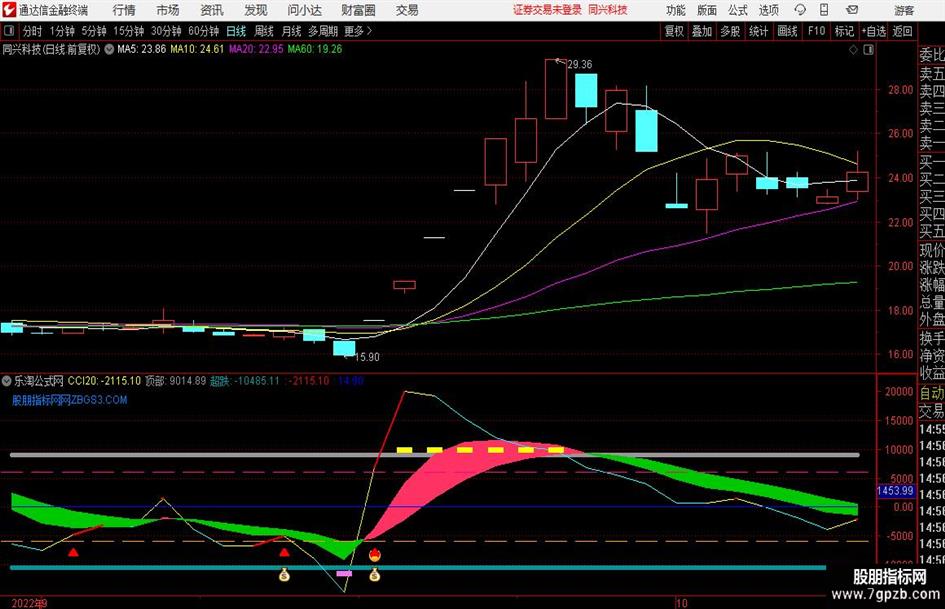Viewport: 945px width, 609px height.
Task: Click the Tongdaxin red logo icon
Action: (x=9, y=10)
